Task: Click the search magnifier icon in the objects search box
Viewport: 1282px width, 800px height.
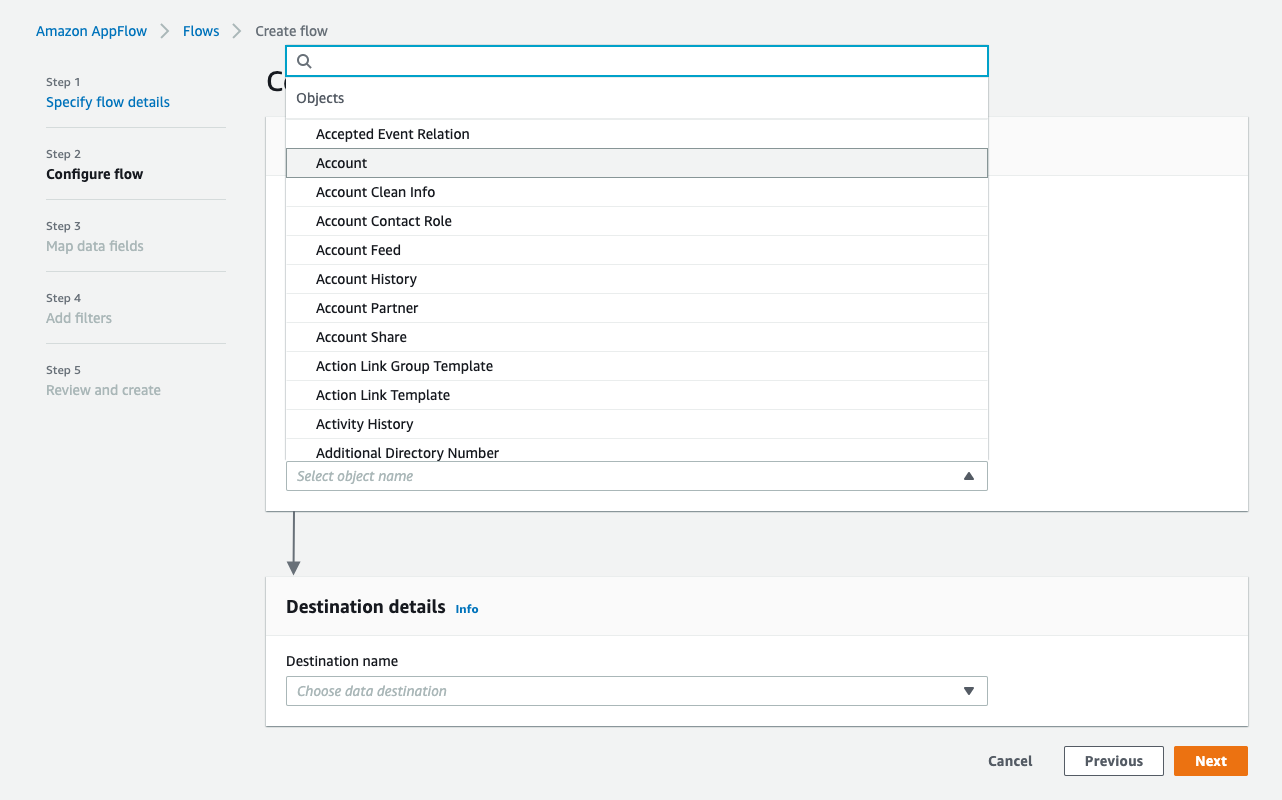Action: click(303, 61)
